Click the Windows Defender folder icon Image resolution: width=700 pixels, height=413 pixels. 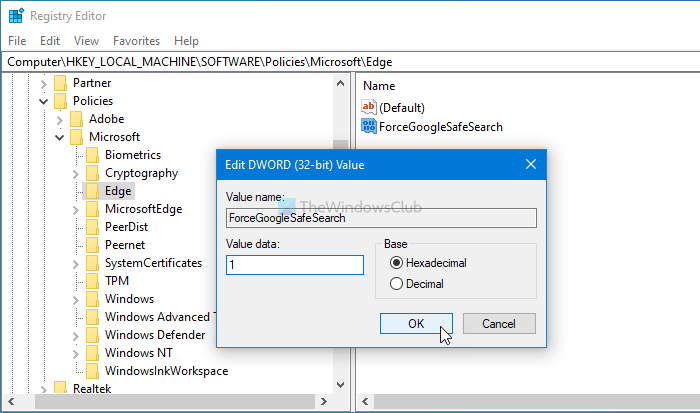pyautogui.click(x=92, y=335)
